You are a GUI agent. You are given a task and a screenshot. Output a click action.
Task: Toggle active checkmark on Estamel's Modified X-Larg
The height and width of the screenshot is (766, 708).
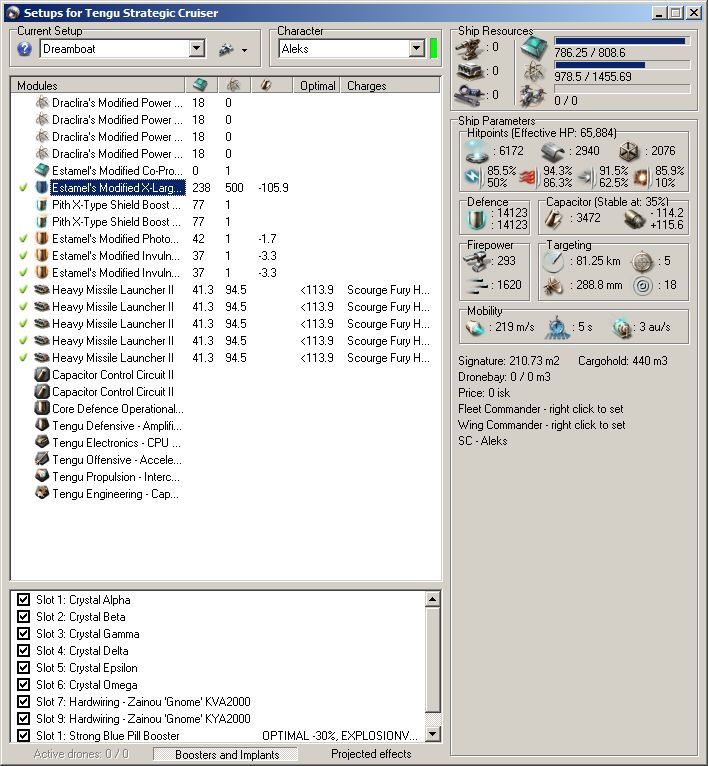pyautogui.click(x=23, y=188)
